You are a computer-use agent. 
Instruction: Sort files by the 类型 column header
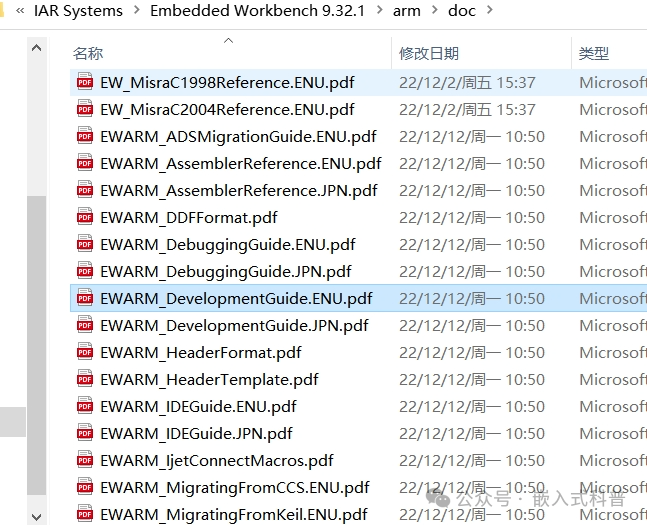[x=594, y=54]
